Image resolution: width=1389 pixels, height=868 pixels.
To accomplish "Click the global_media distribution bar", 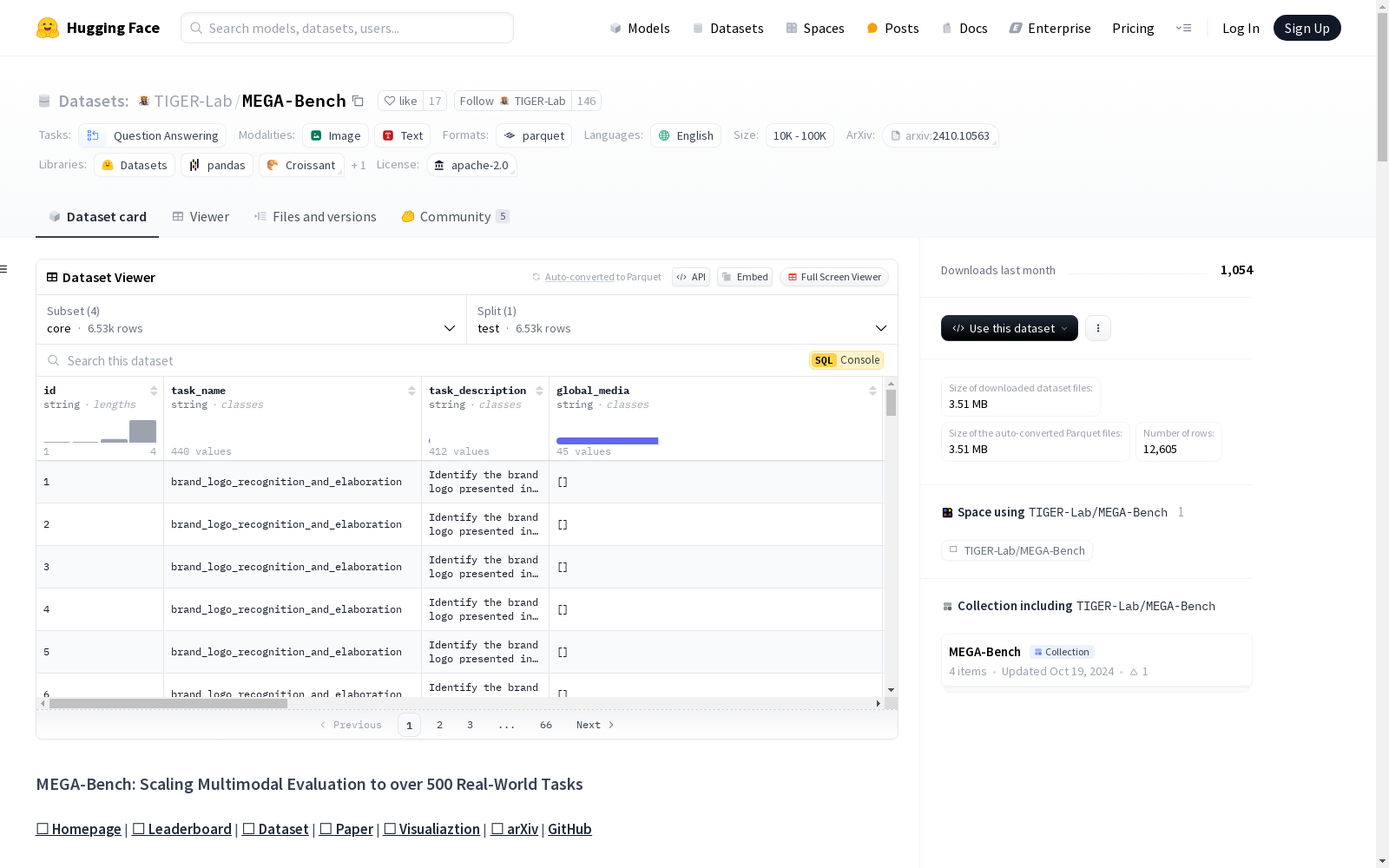I will pos(608,441).
